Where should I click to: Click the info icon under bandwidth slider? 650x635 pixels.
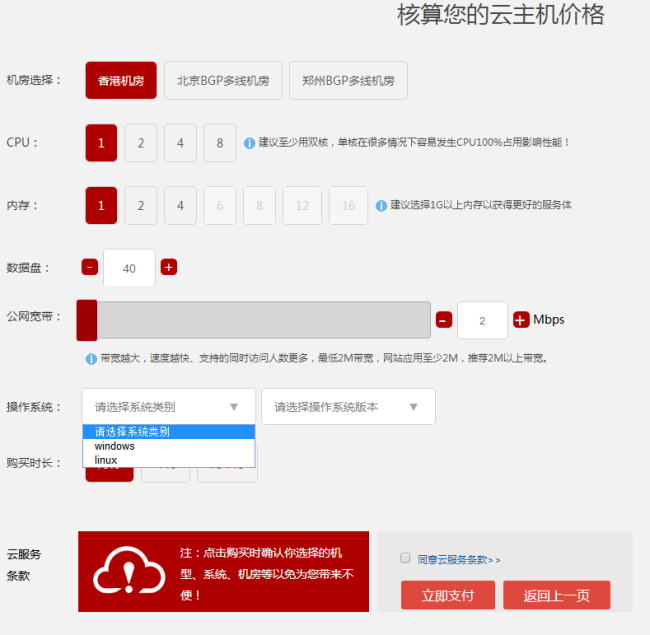click(91, 358)
